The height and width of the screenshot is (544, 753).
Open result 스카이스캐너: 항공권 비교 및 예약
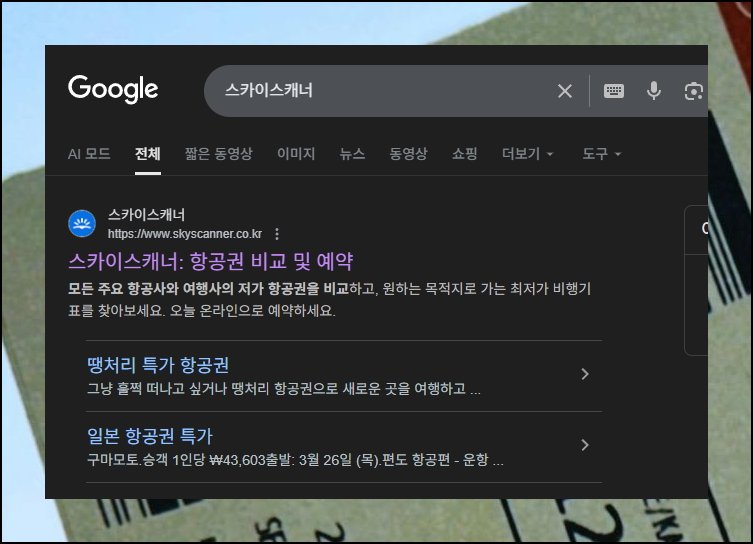click(211, 261)
